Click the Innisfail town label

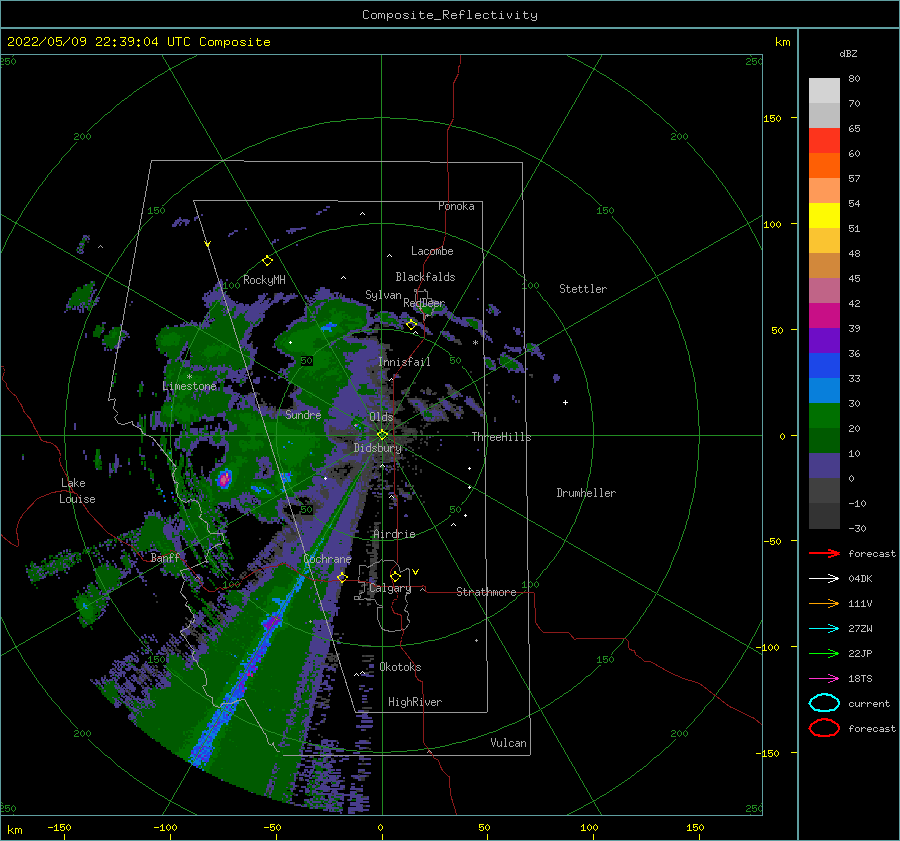pos(404,362)
